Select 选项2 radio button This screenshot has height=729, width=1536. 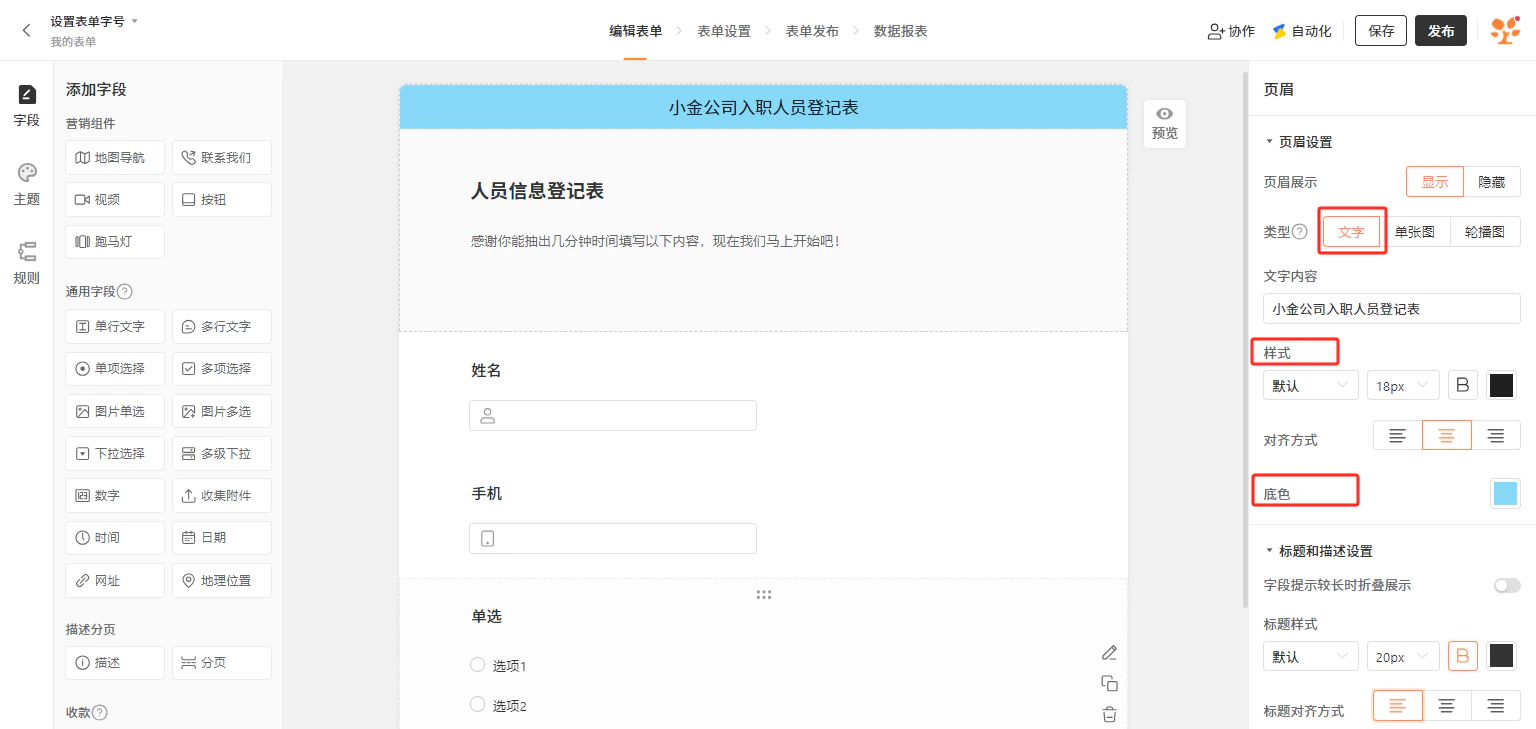pyautogui.click(x=477, y=705)
